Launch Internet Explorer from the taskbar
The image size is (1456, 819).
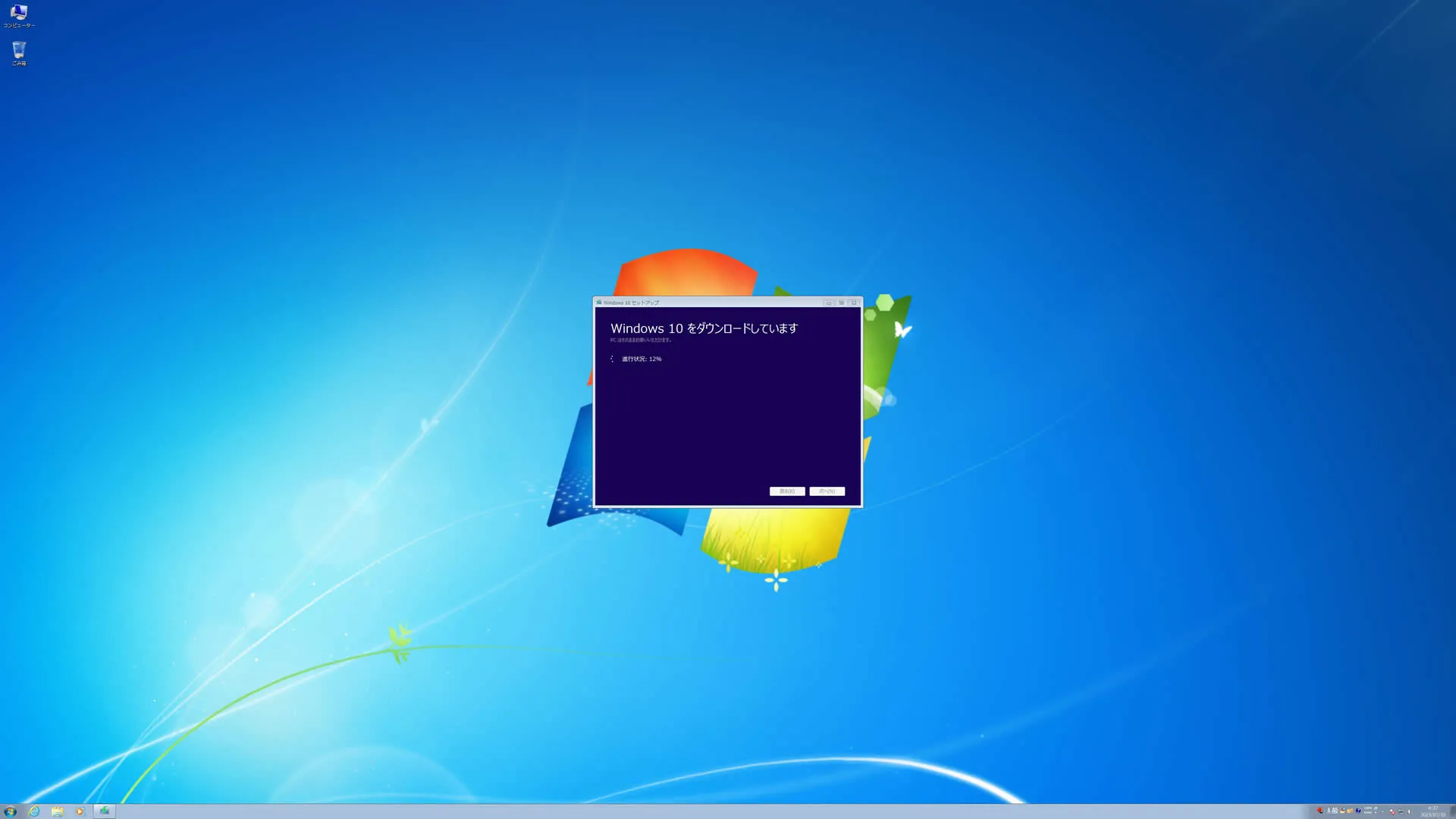[34, 811]
